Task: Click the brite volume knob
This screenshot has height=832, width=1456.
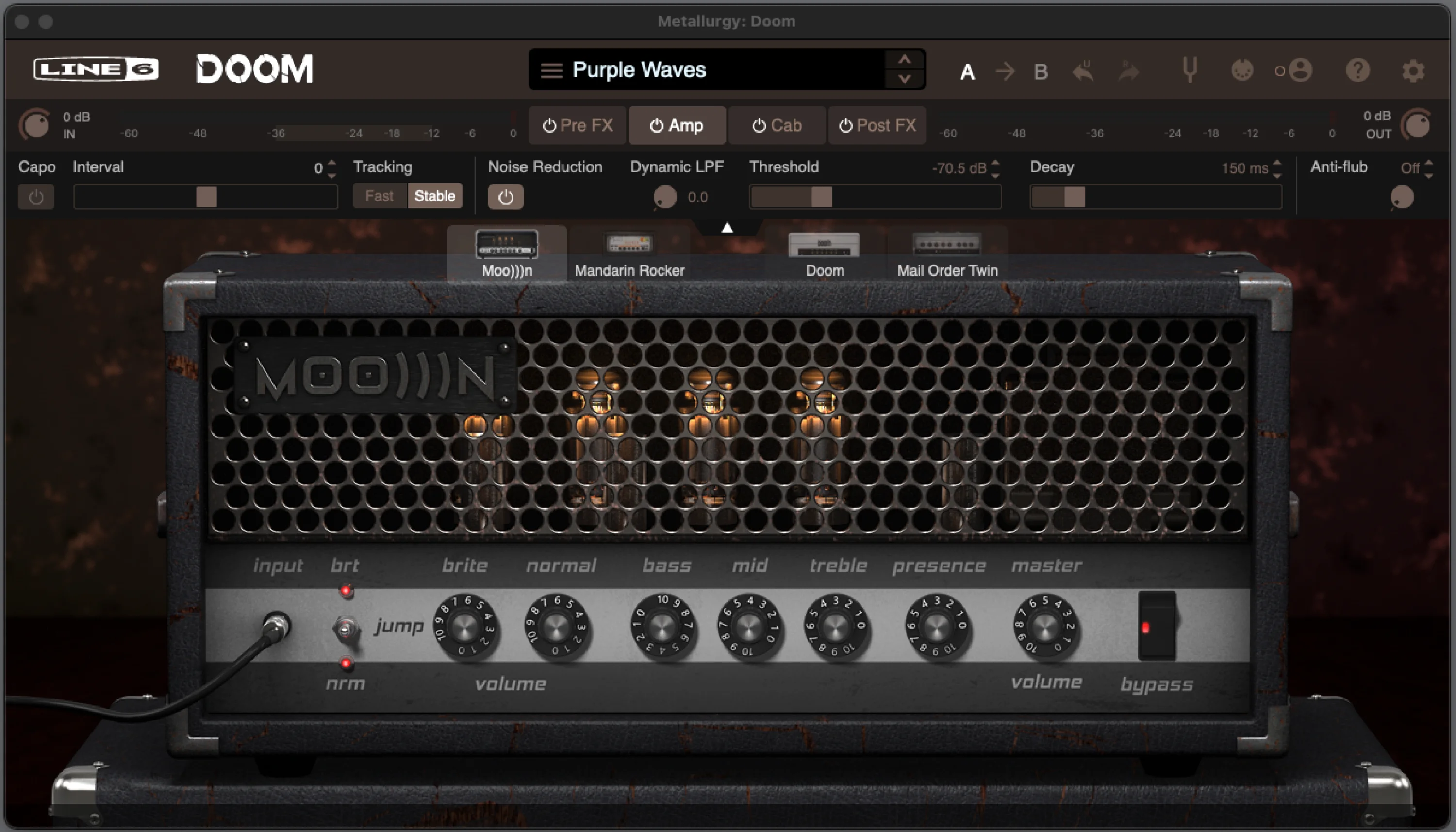Action: (x=465, y=628)
